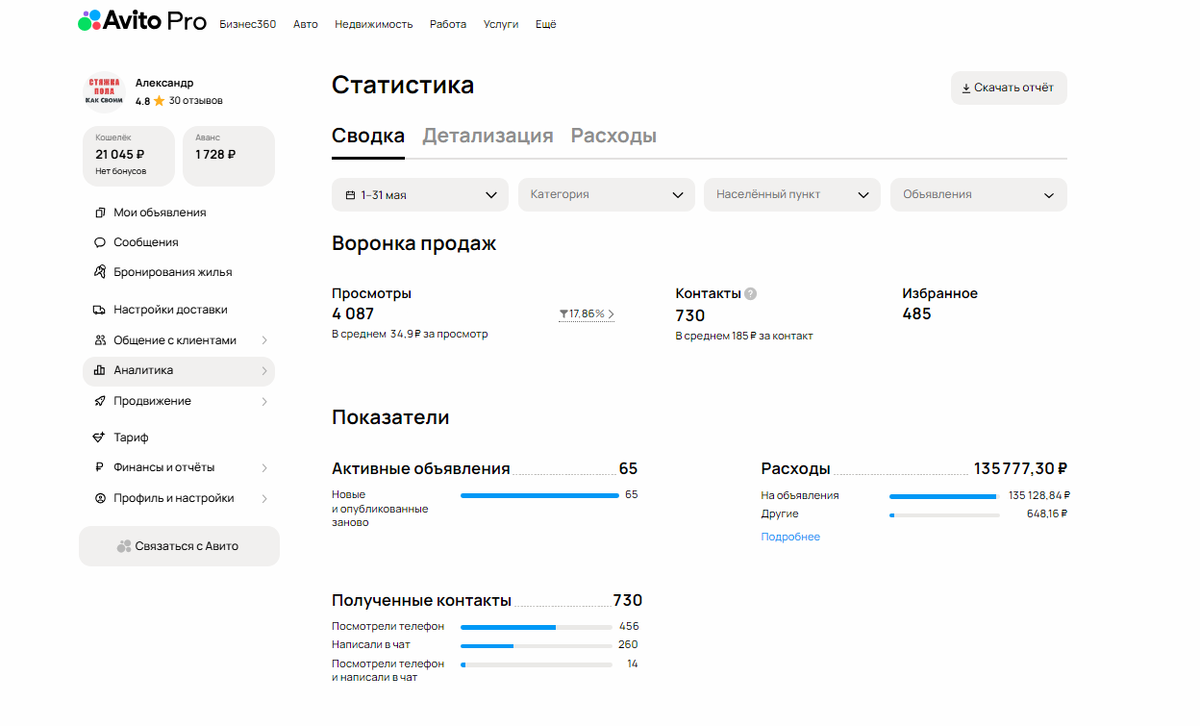This screenshot has width=1200, height=726.
Task: Click the Просмотры value 4 087
Action: pos(353,314)
